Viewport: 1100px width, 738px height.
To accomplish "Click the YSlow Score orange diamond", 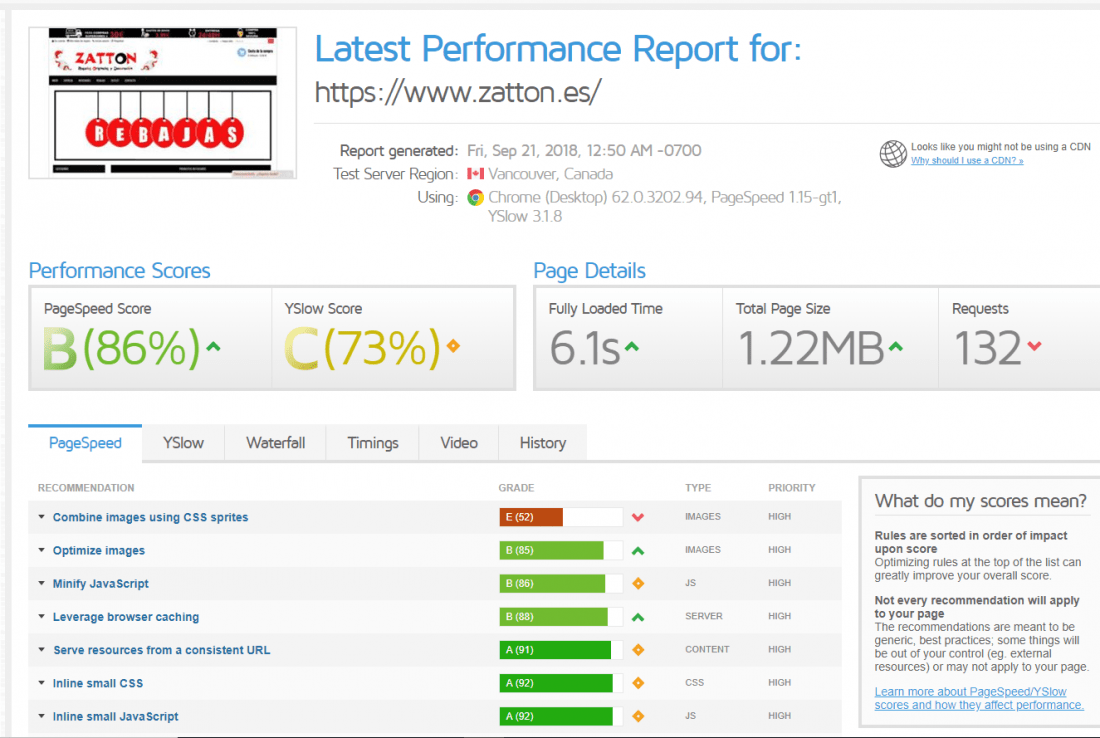I will coord(453,346).
